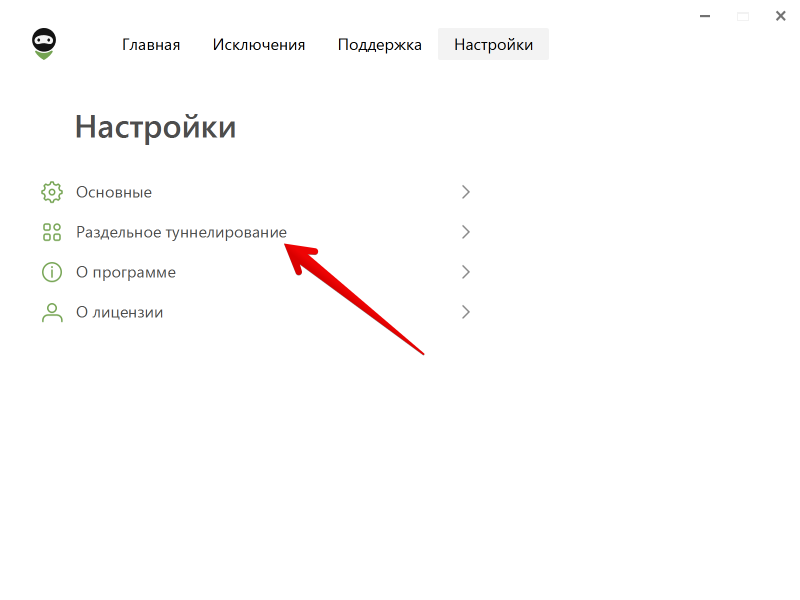The image size is (800, 600).
Task: Select the Настройки tab
Action: pos(493,44)
